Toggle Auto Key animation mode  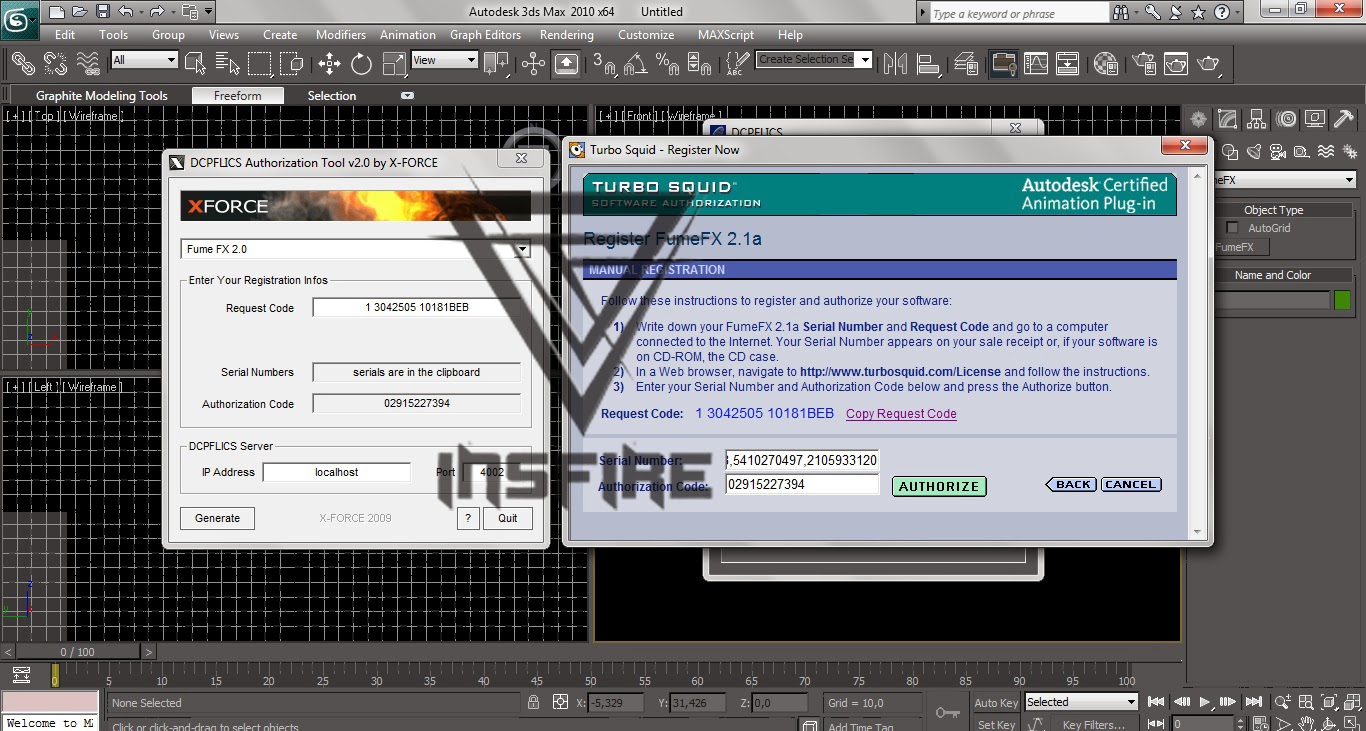tap(996, 703)
